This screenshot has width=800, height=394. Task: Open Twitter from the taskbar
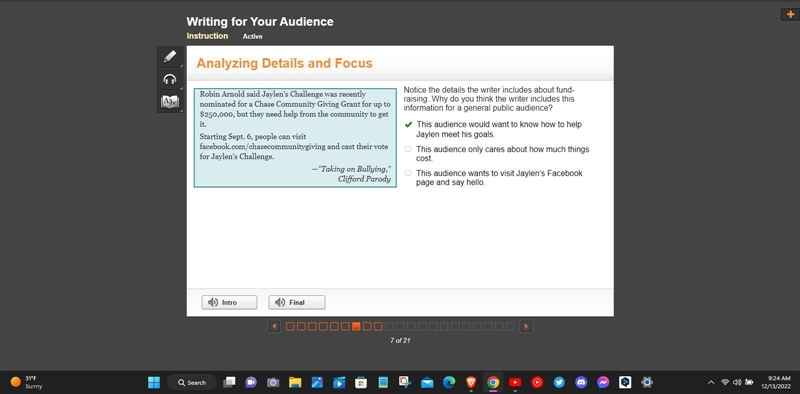(559, 382)
